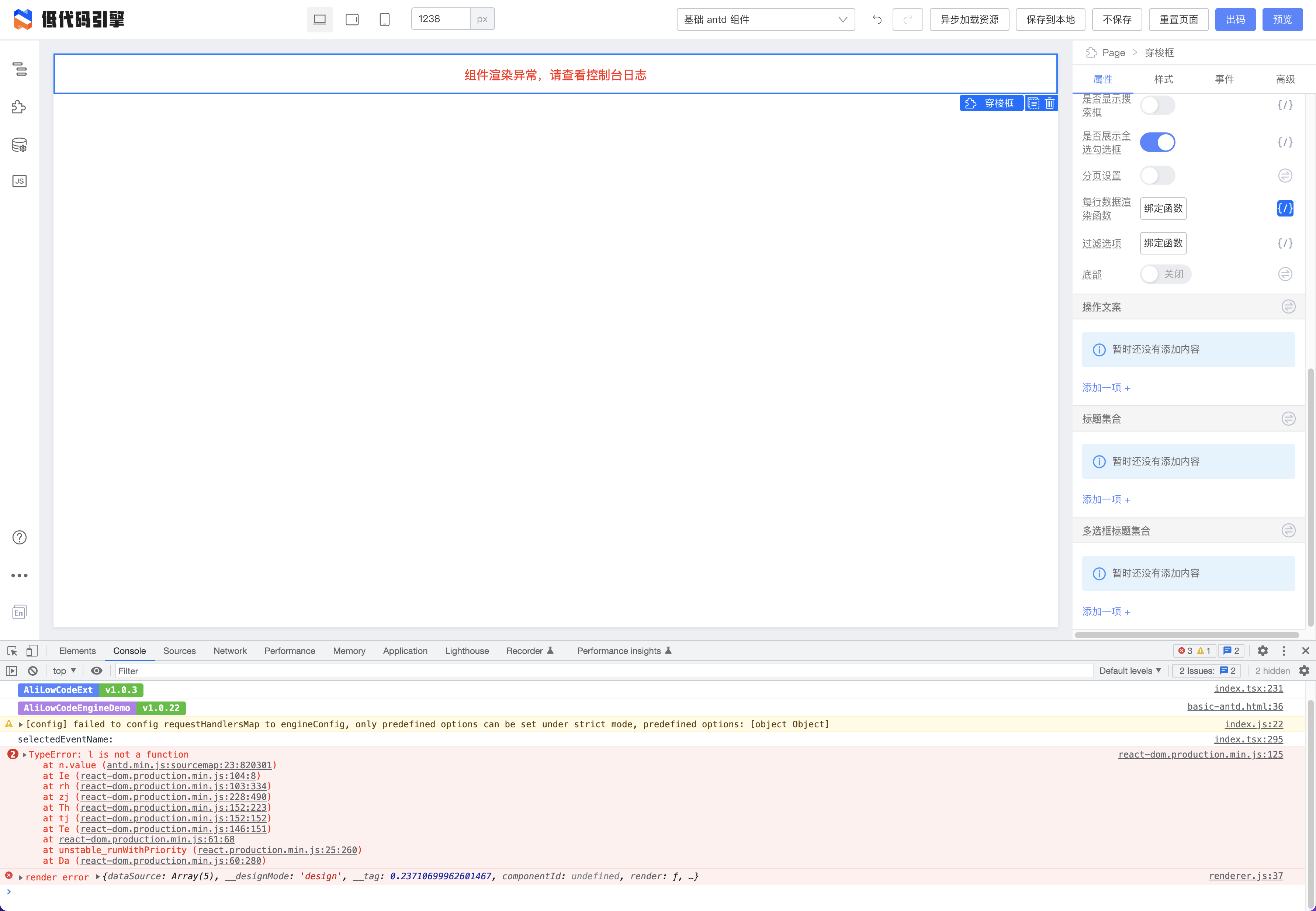The height and width of the screenshot is (911, 1316).
Task: Open the top frame selector dropdown
Action: pyautogui.click(x=63, y=670)
